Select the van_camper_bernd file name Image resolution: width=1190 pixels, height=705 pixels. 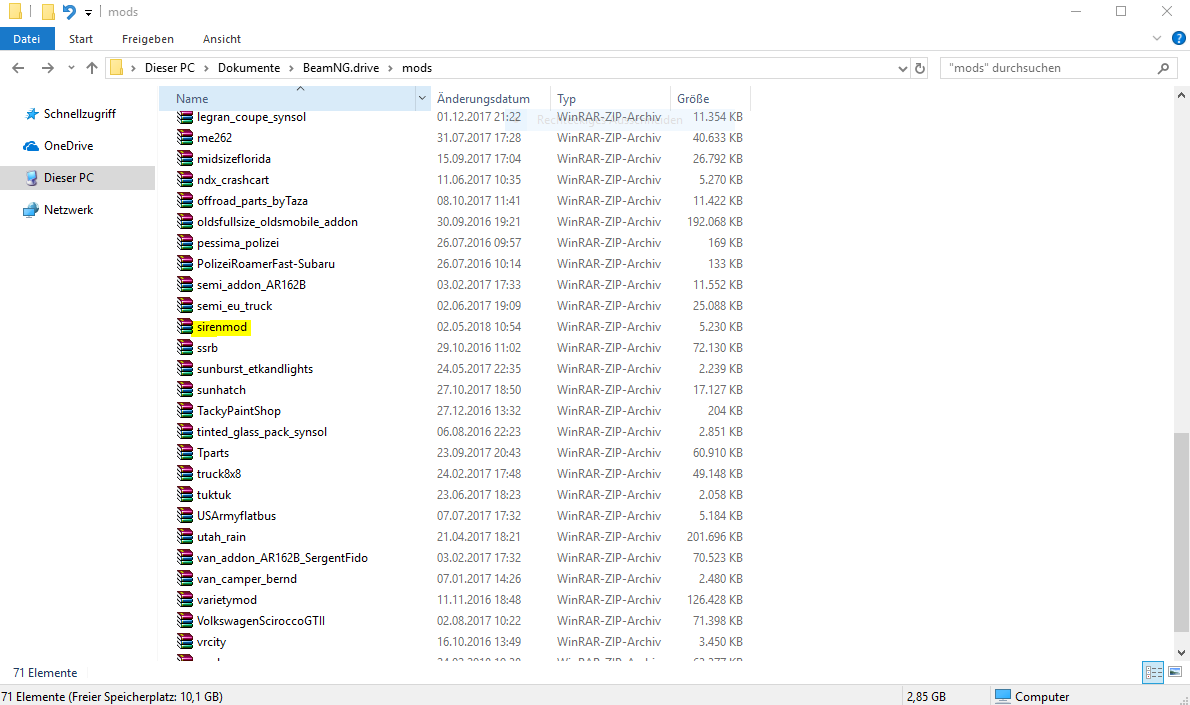pyautogui.click(x=247, y=578)
